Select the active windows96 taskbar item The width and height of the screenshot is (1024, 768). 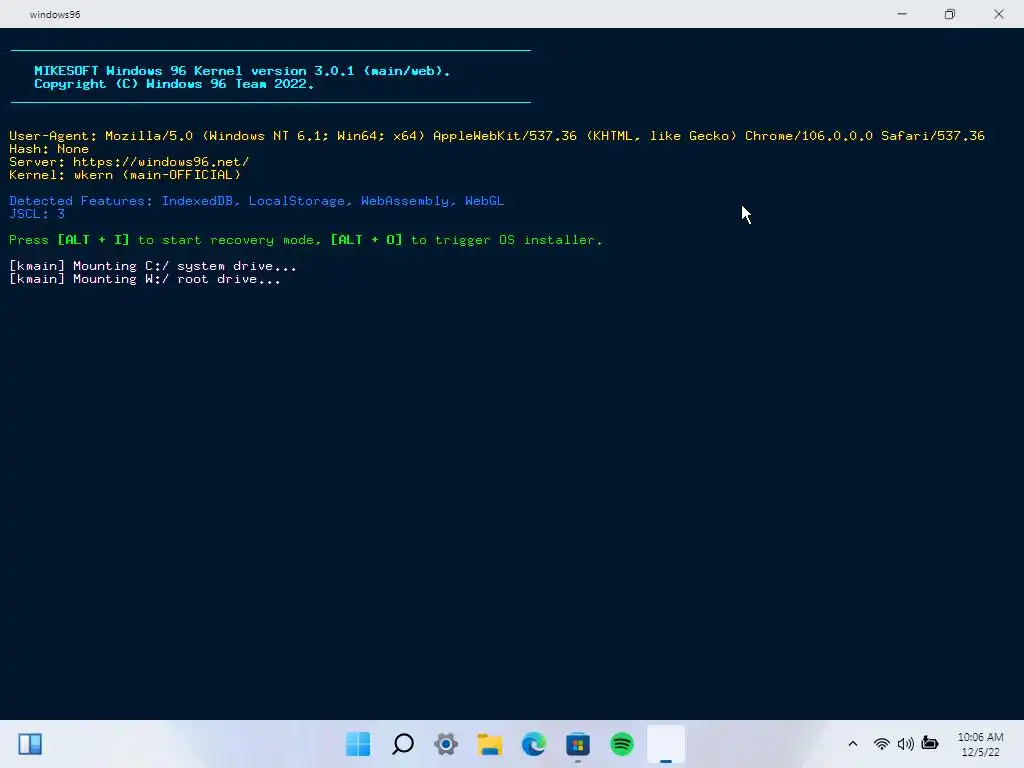point(665,744)
